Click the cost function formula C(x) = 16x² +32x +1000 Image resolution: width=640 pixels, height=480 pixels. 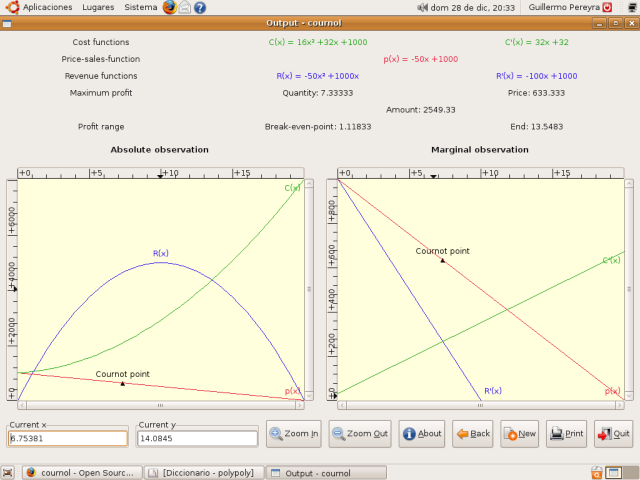tap(318, 42)
